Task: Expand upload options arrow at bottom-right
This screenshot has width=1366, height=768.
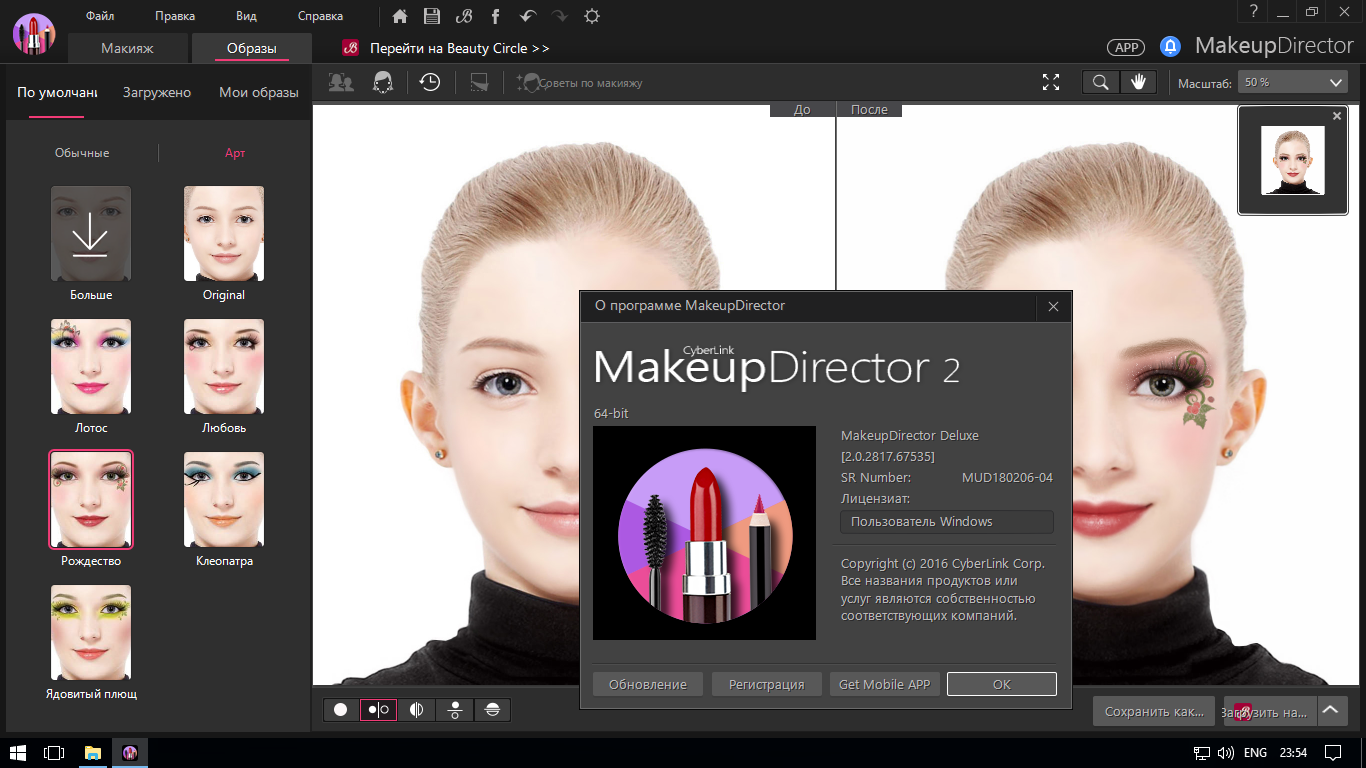Action: [x=1330, y=710]
